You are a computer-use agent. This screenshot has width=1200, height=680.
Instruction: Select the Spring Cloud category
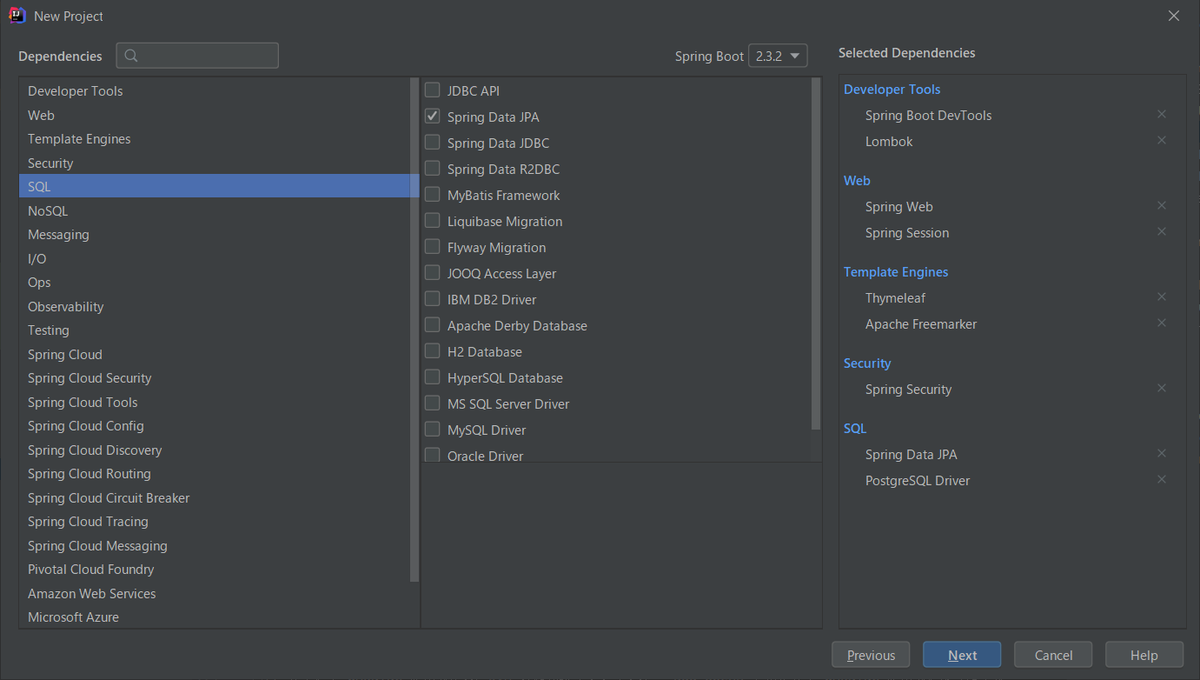coord(214,354)
